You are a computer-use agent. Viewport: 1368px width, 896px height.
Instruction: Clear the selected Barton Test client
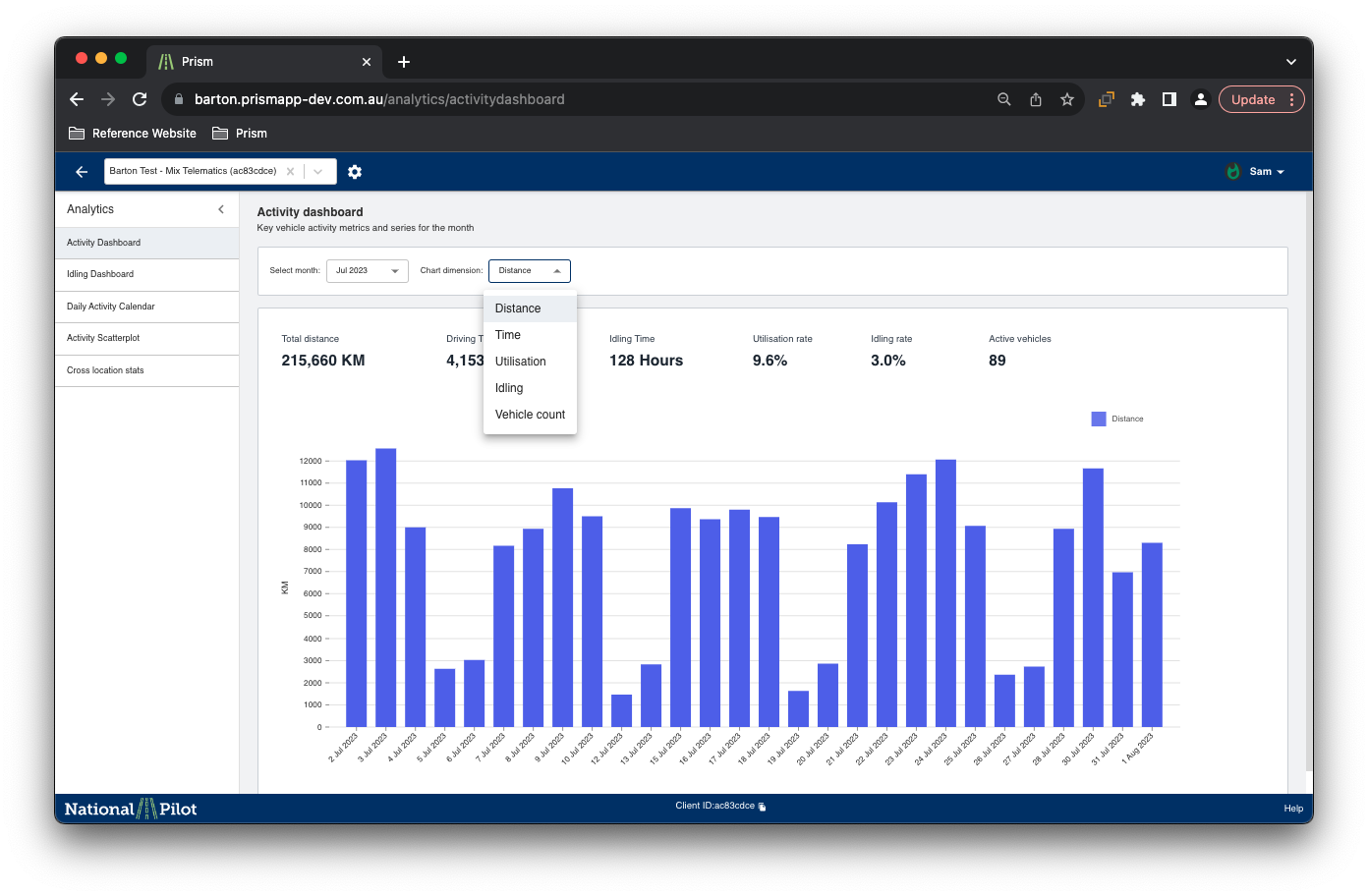click(290, 171)
